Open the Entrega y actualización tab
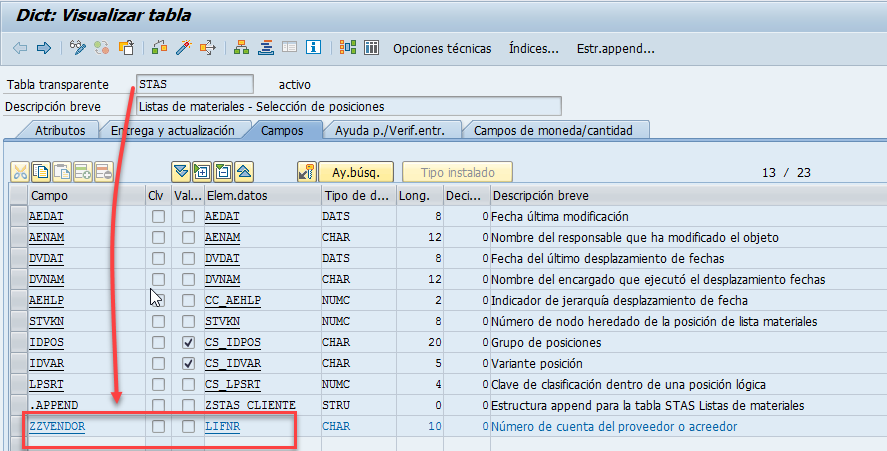 click(x=173, y=130)
